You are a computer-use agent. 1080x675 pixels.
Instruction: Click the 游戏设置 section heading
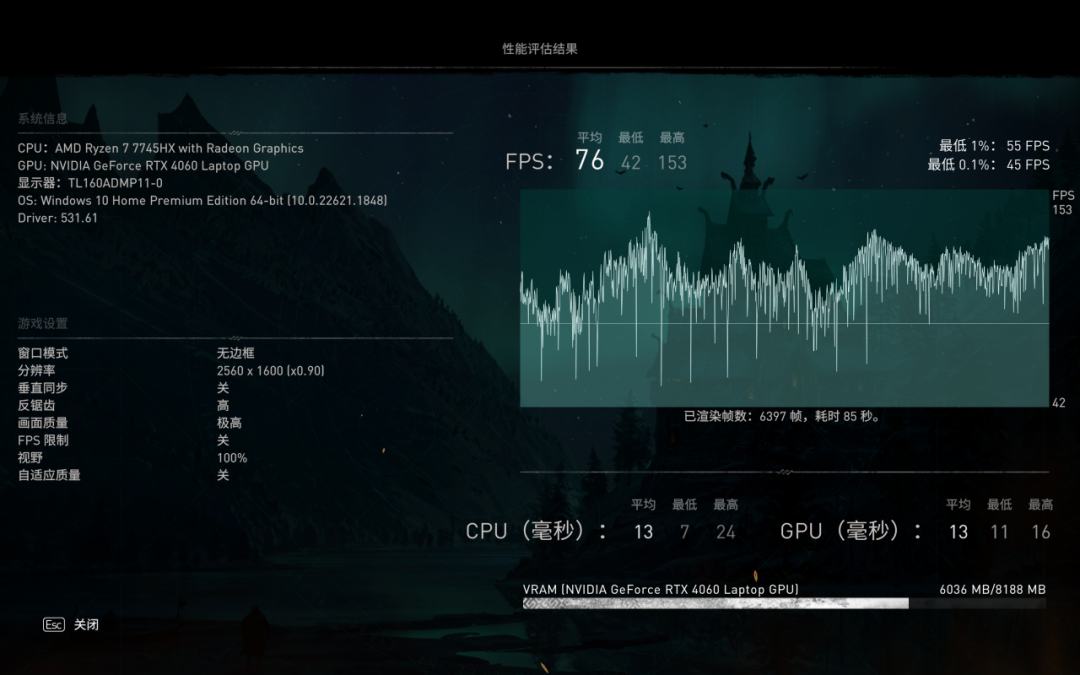43,324
